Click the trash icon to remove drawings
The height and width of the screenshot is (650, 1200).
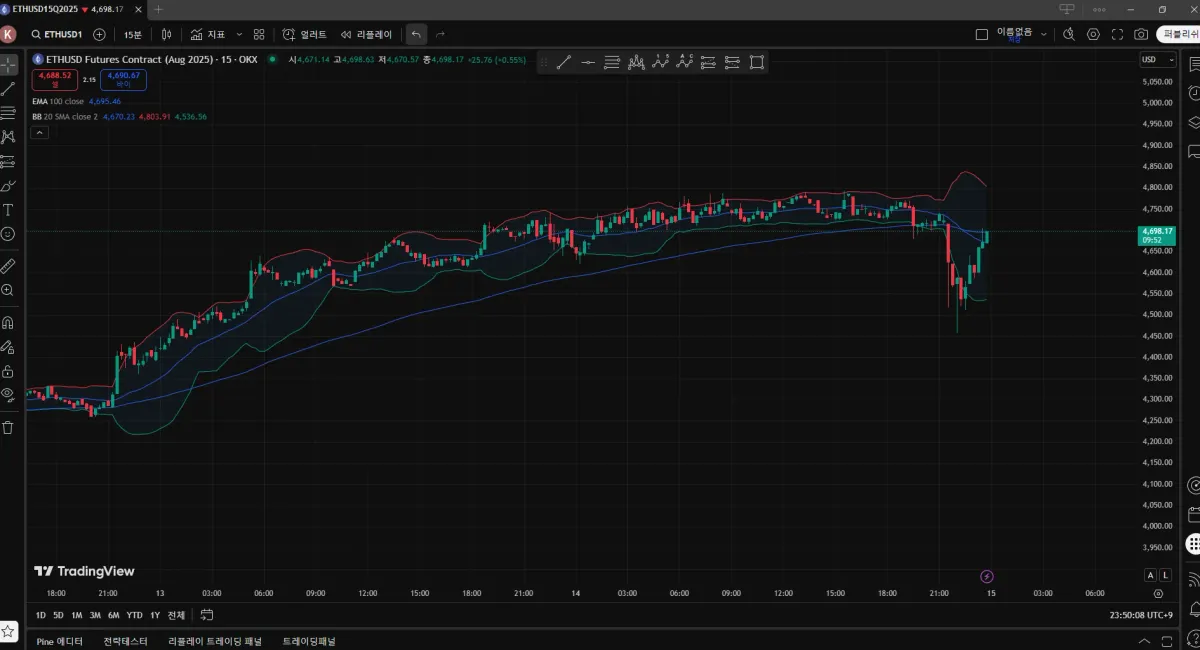coord(8,427)
